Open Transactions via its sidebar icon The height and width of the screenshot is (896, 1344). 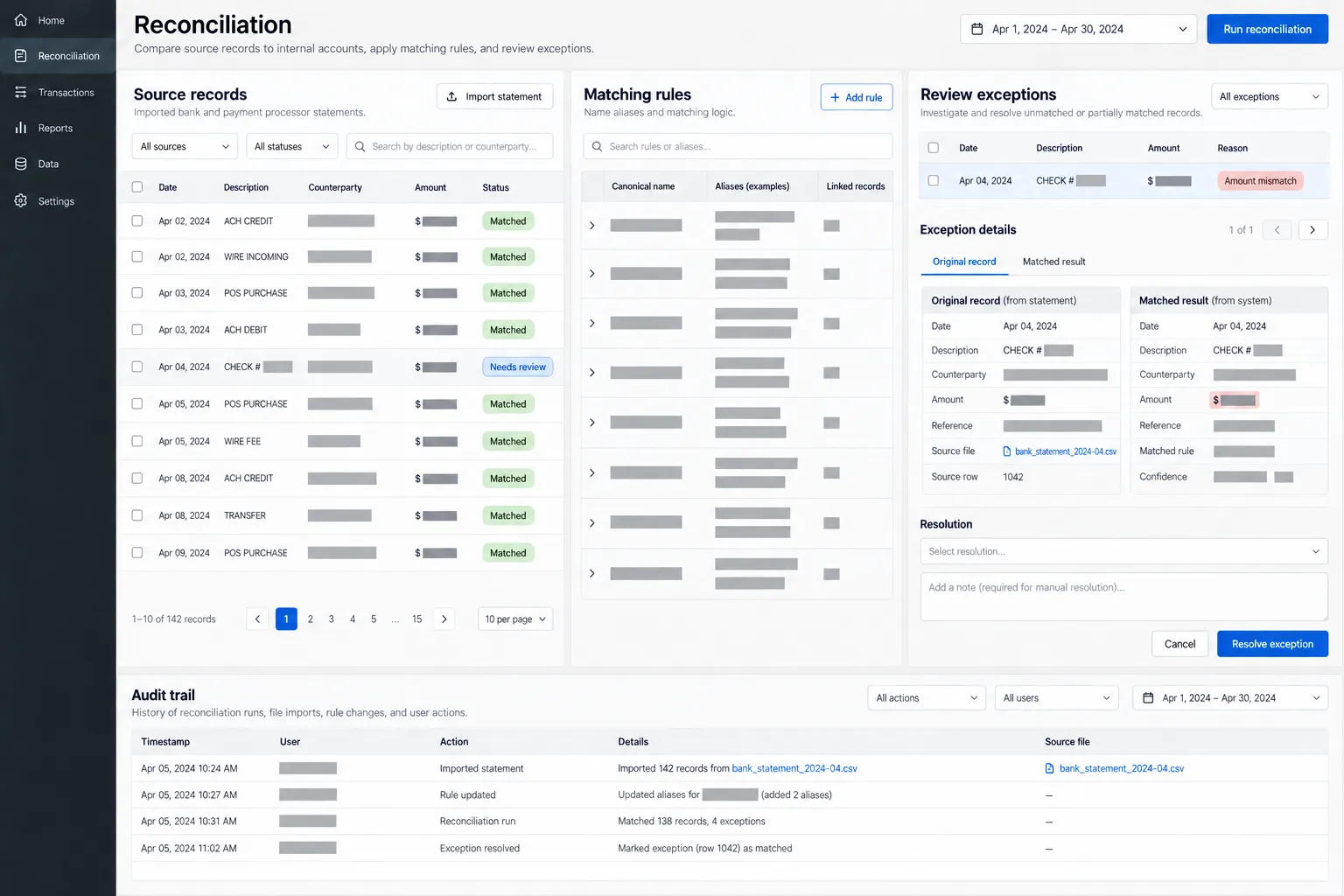21,92
